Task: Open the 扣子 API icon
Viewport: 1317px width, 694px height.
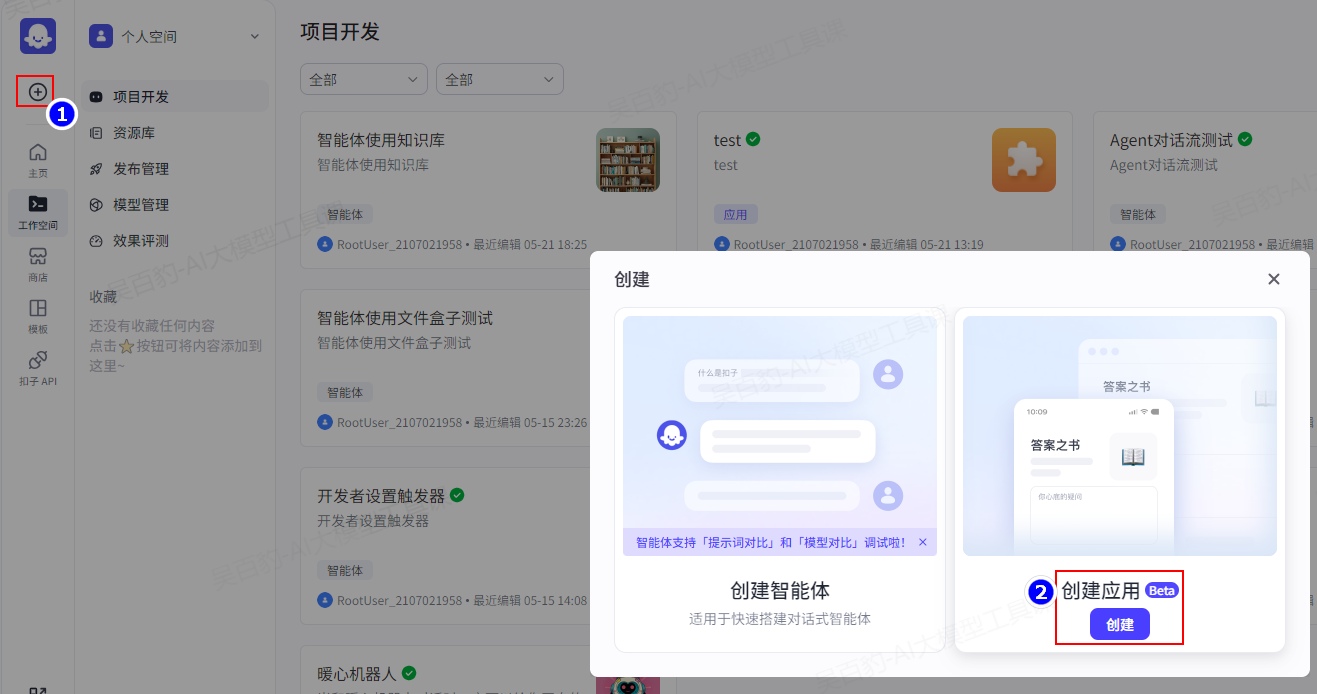Action: coord(38,367)
